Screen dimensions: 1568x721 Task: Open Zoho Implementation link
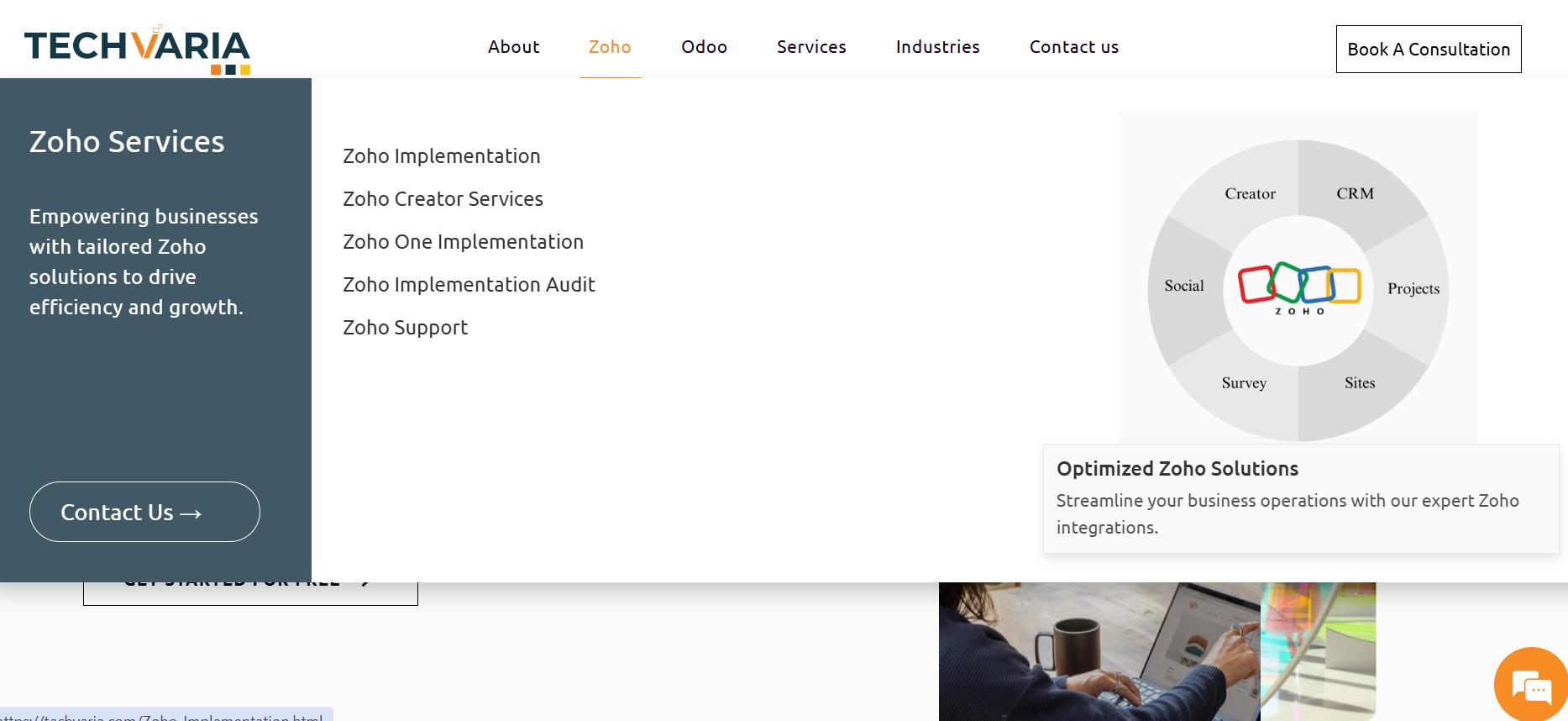click(441, 156)
